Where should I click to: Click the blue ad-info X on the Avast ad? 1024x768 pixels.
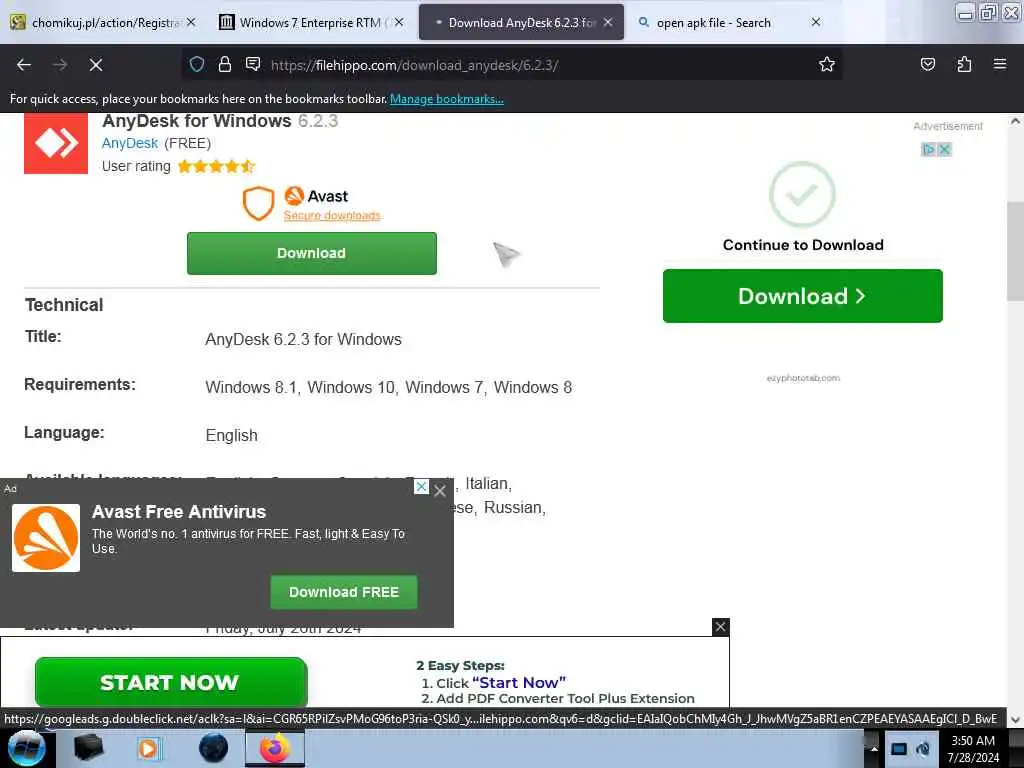point(422,487)
